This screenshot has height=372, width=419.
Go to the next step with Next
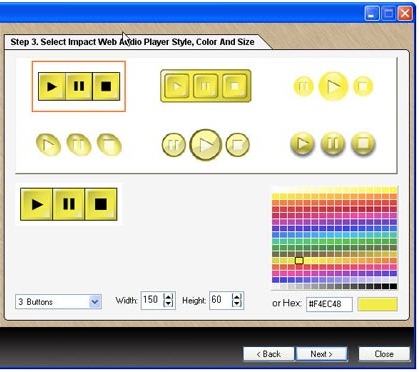point(322,354)
